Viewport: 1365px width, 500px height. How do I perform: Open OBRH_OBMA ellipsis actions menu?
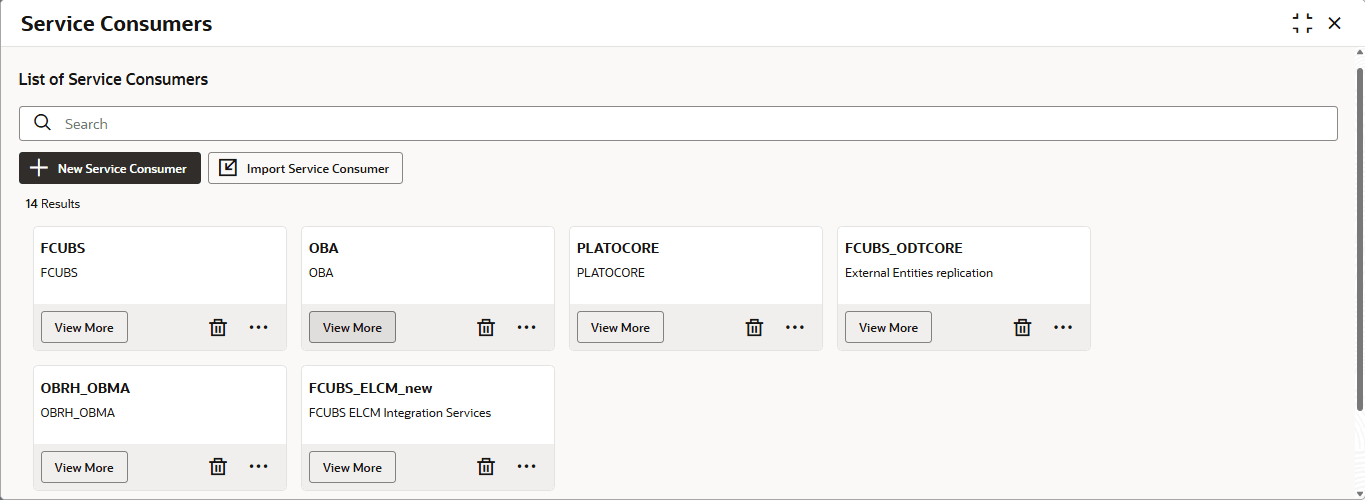259,467
